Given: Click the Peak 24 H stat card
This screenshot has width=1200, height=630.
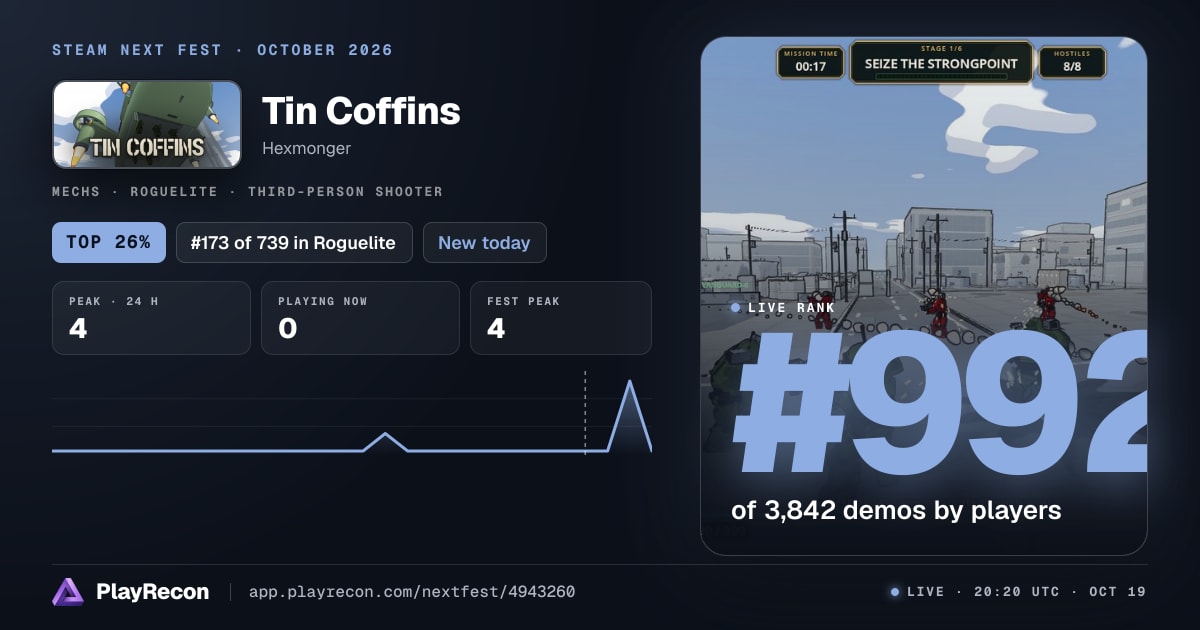Looking at the screenshot, I should pos(151,318).
